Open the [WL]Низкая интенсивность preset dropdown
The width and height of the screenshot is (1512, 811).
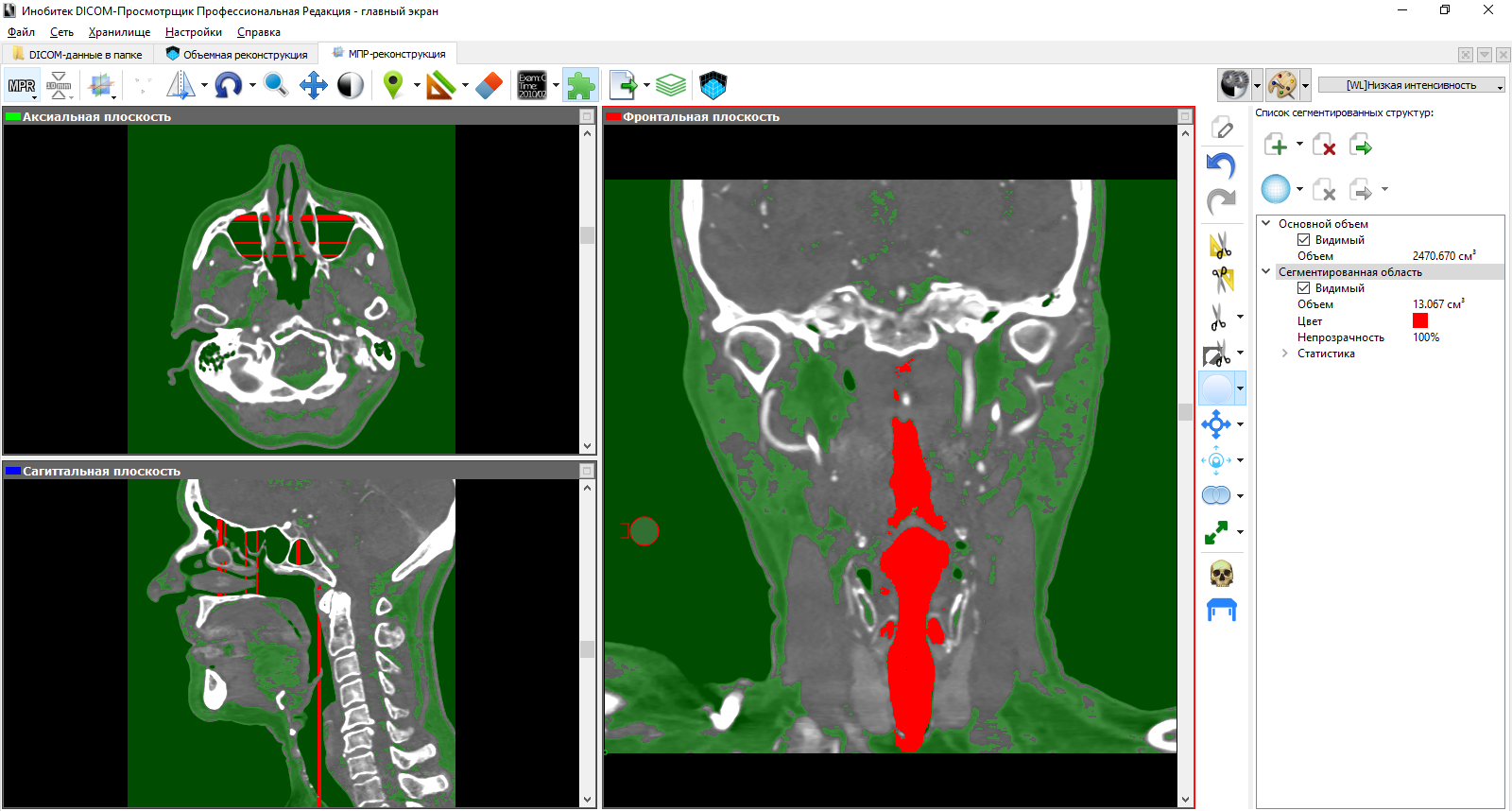1411,85
